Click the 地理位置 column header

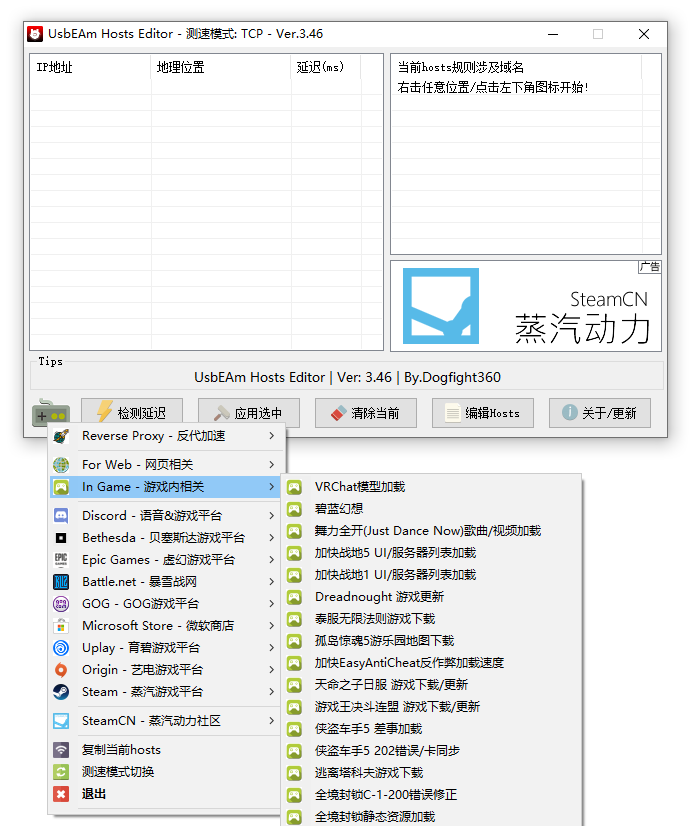221,67
